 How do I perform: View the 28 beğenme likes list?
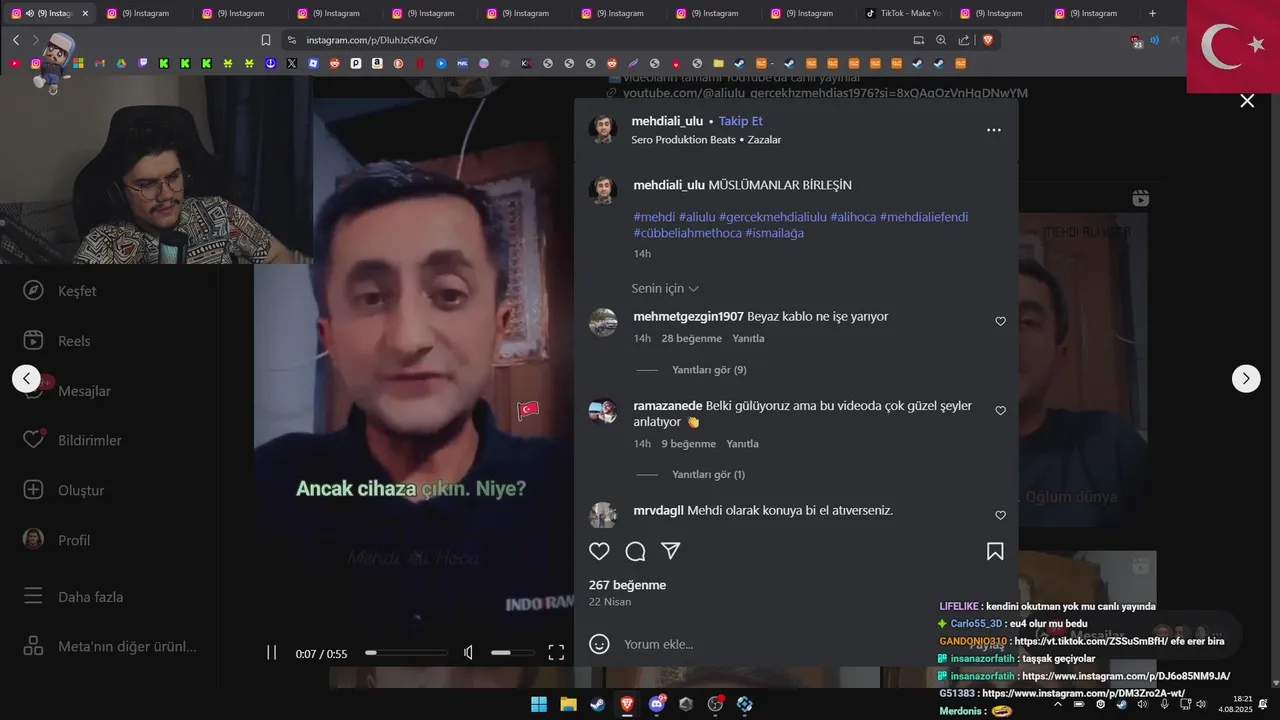click(x=691, y=338)
